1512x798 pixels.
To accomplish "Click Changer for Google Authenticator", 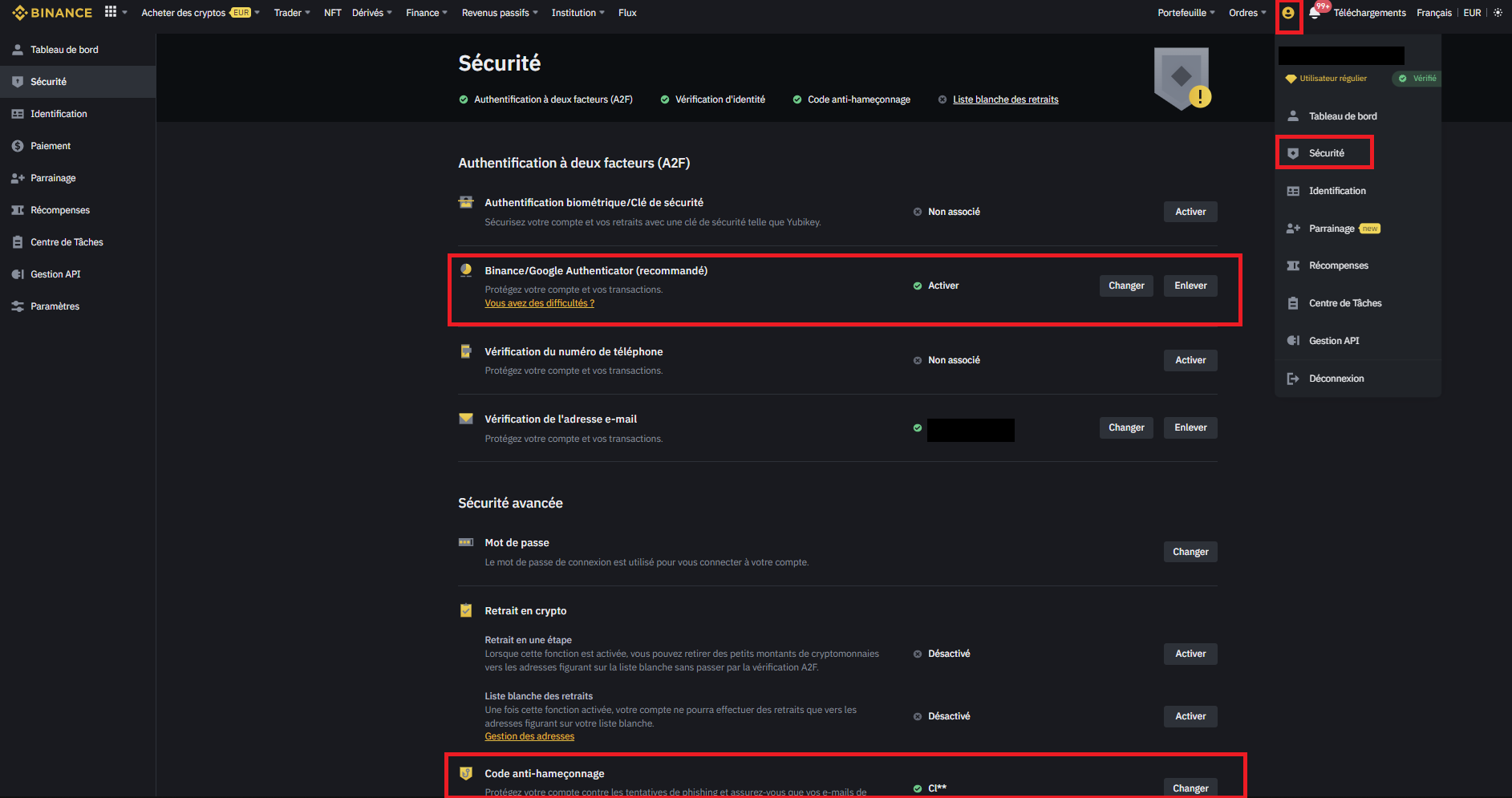I will pyautogui.click(x=1126, y=286).
